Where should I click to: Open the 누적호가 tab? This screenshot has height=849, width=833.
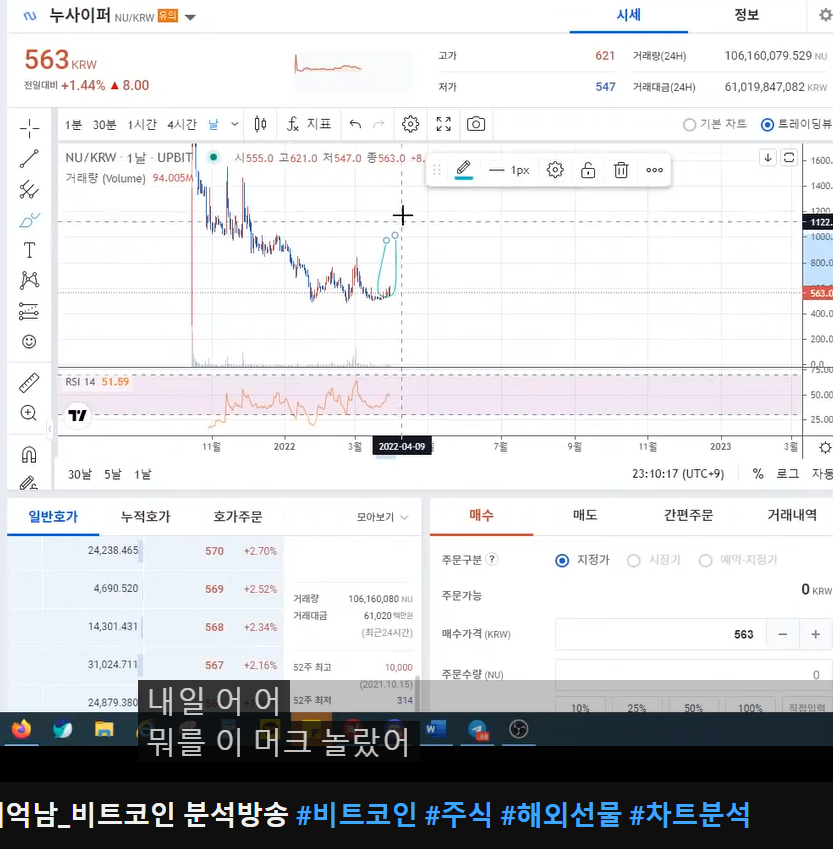[145, 517]
